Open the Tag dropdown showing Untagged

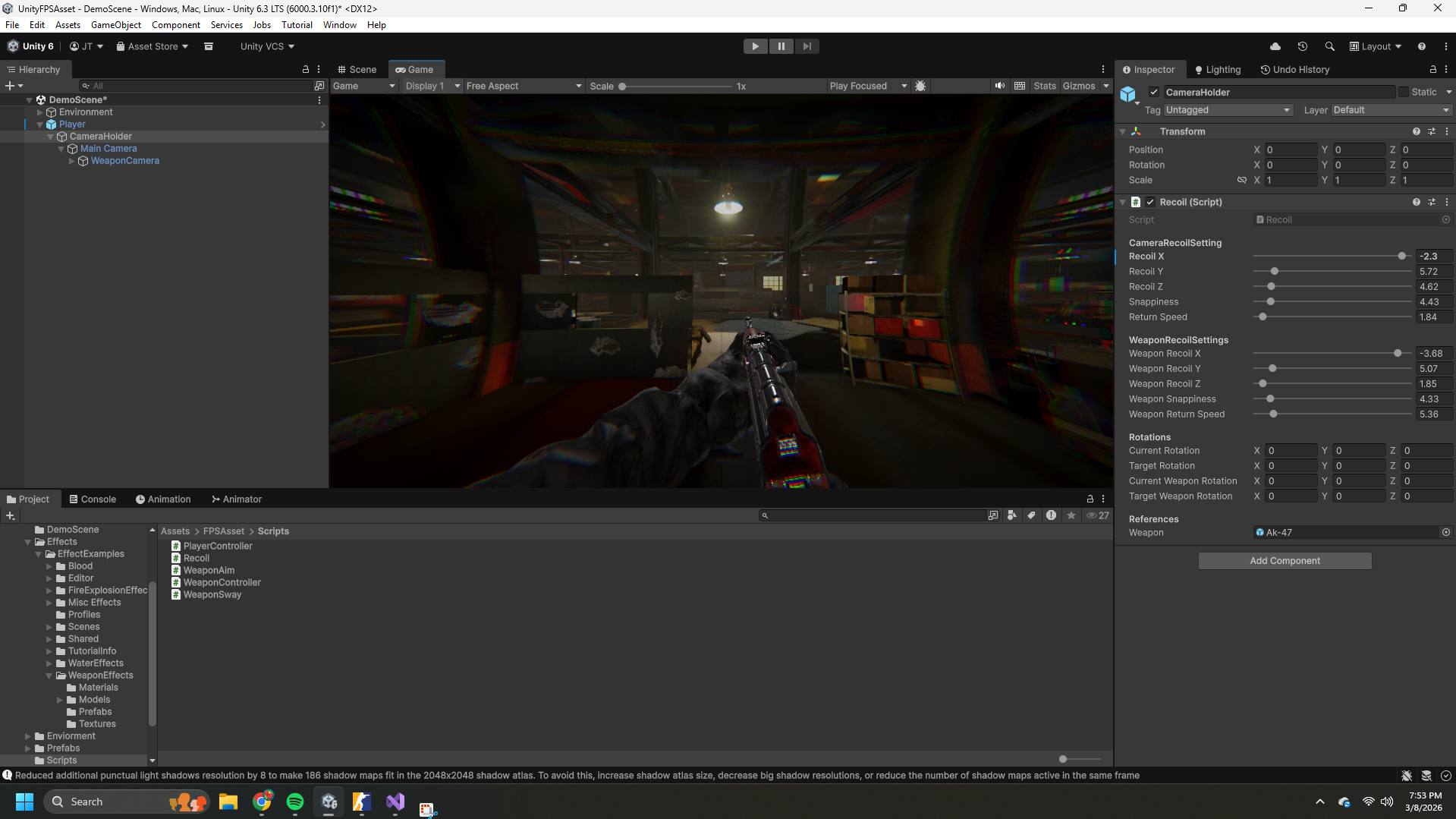pos(1228,110)
